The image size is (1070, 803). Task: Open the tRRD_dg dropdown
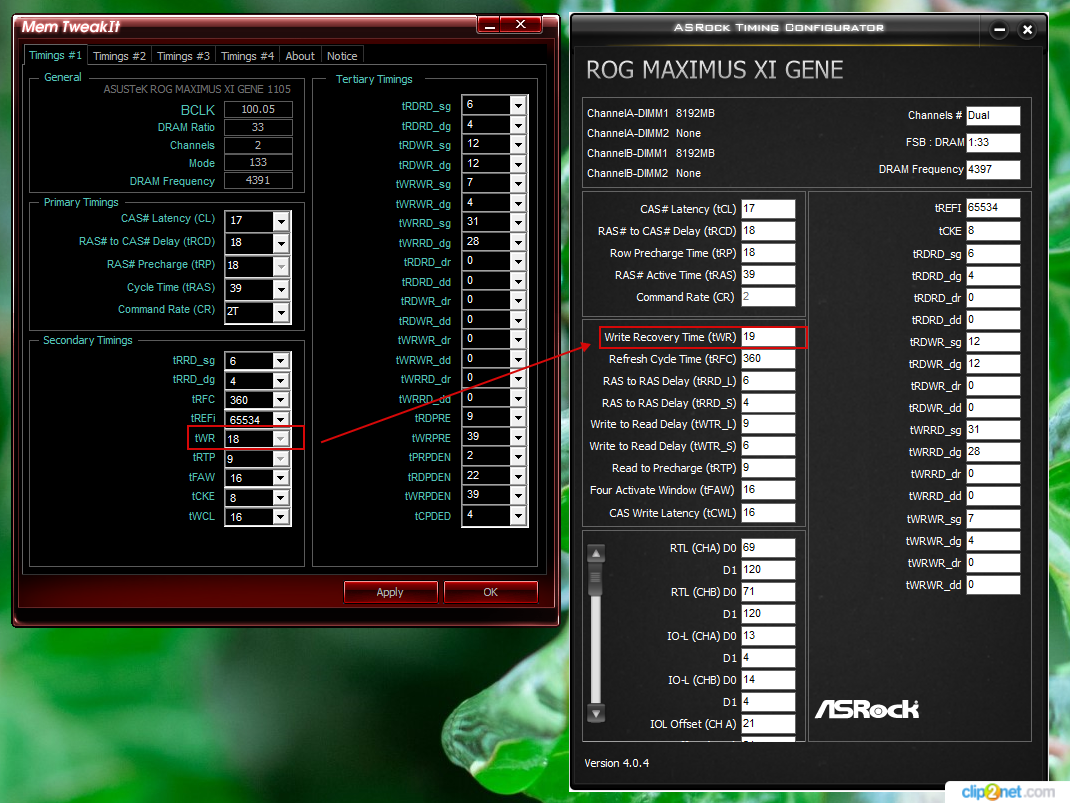coord(280,381)
